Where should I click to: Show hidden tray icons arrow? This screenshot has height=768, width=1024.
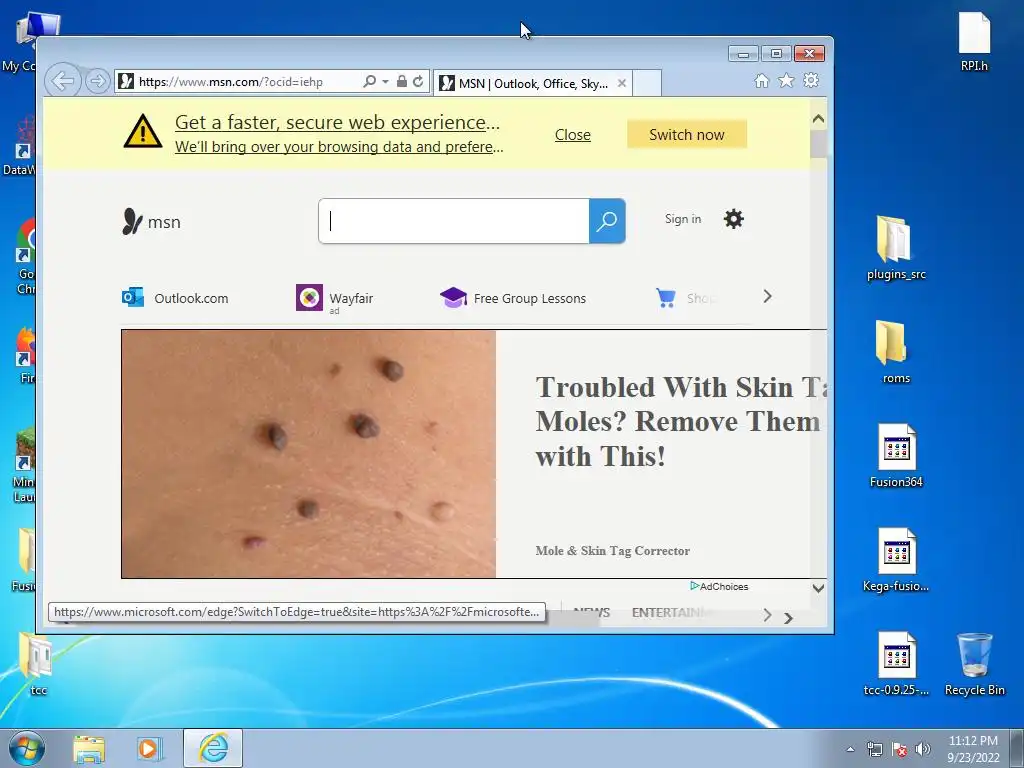(x=850, y=749)
